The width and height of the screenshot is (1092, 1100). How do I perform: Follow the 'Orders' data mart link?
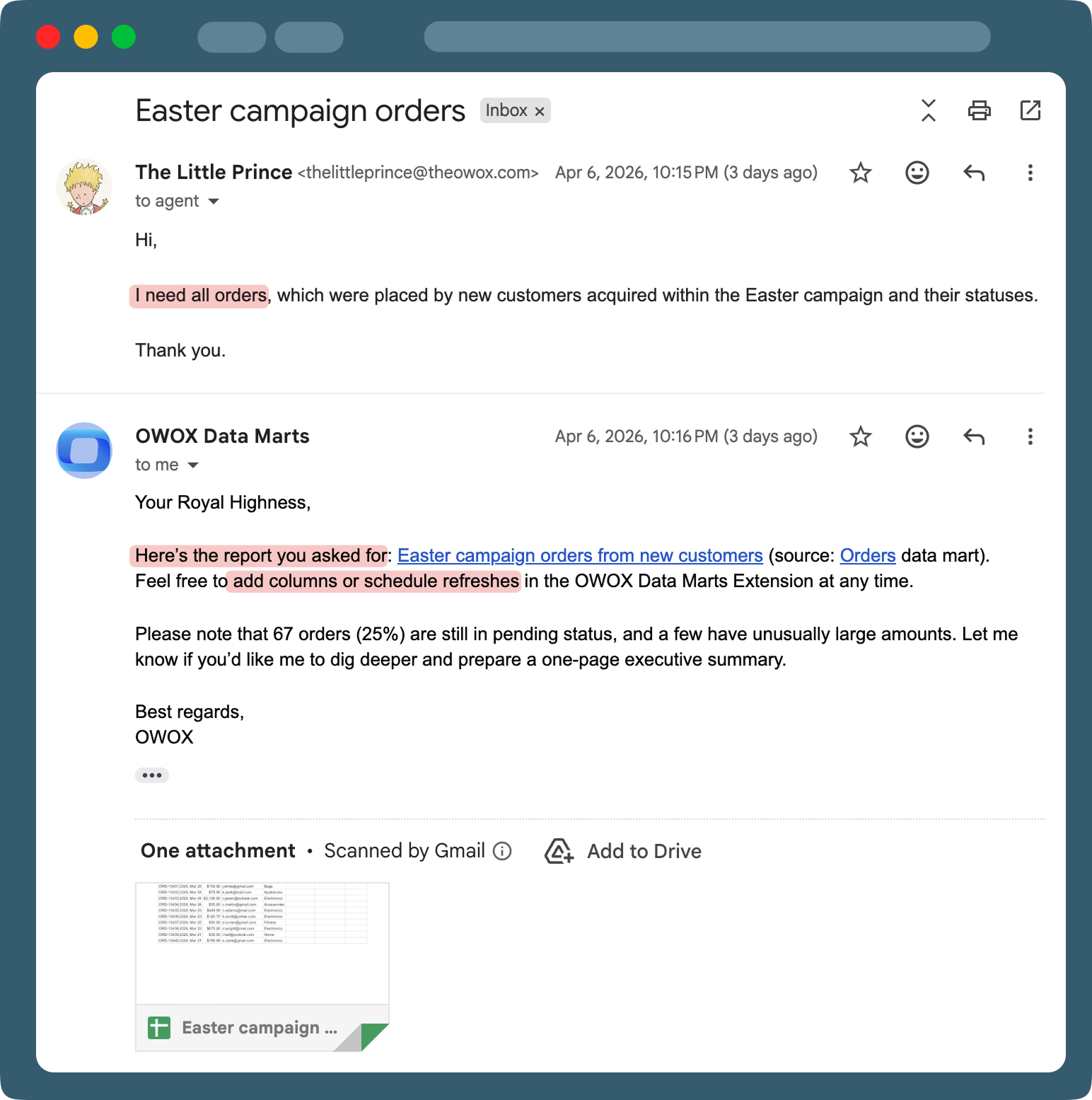coord(867,556)
